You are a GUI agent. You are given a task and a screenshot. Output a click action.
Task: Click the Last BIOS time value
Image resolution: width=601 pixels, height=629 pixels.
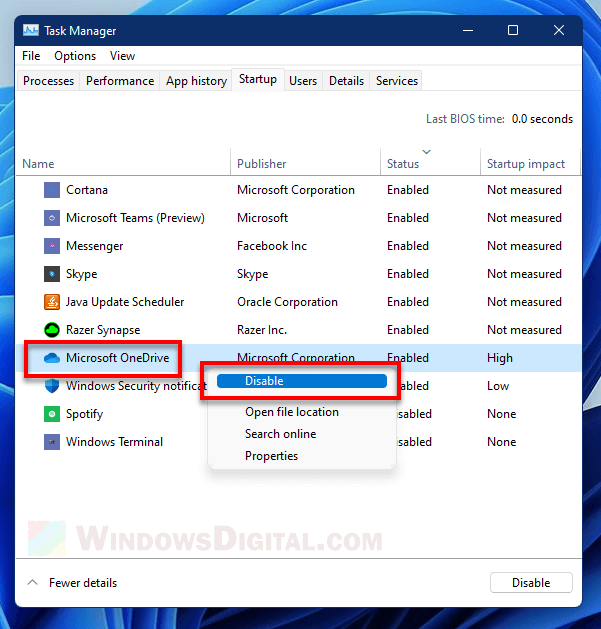(542, 119)
